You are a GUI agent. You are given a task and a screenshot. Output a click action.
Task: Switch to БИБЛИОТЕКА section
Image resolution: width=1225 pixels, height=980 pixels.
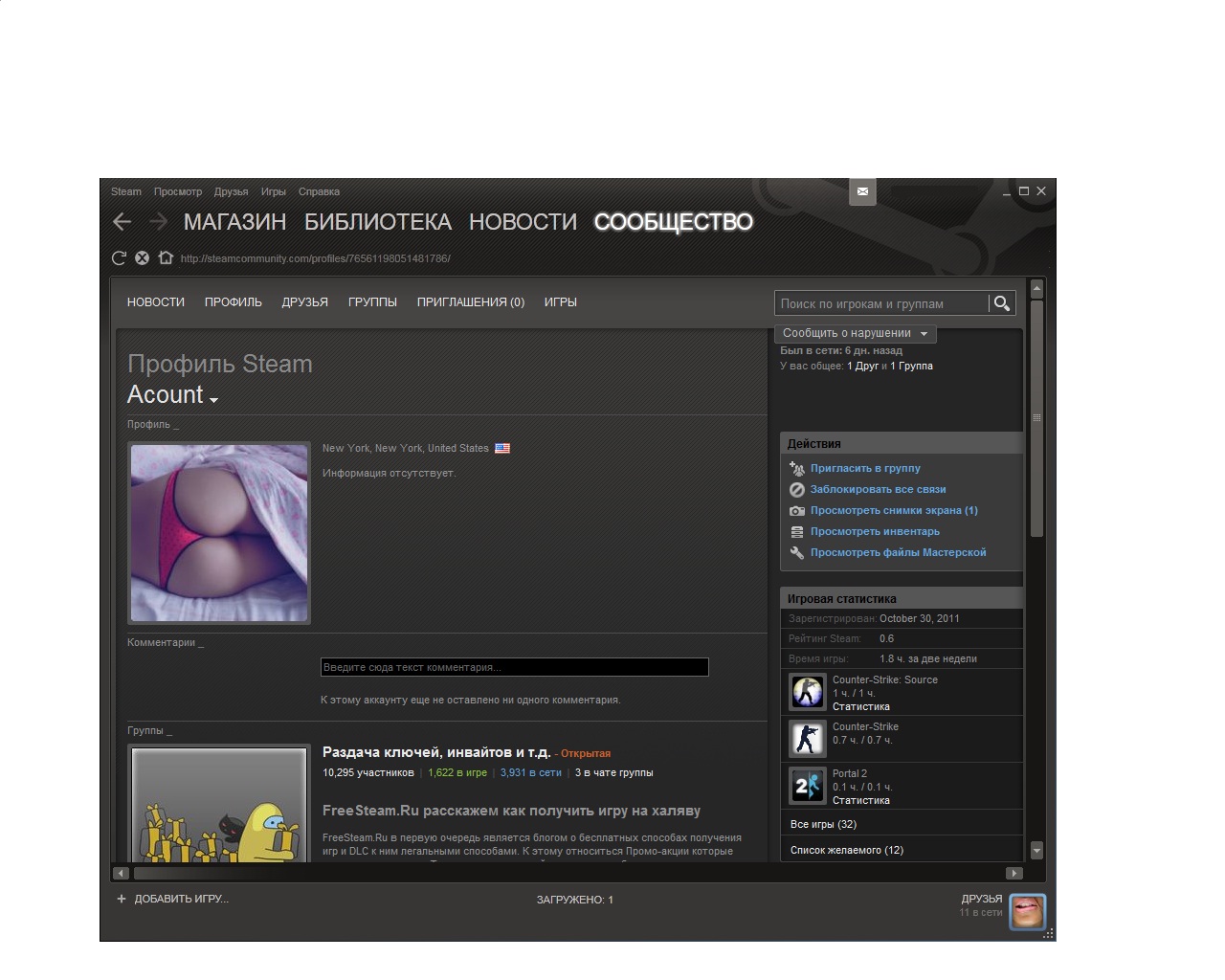(x=378, y=222)
